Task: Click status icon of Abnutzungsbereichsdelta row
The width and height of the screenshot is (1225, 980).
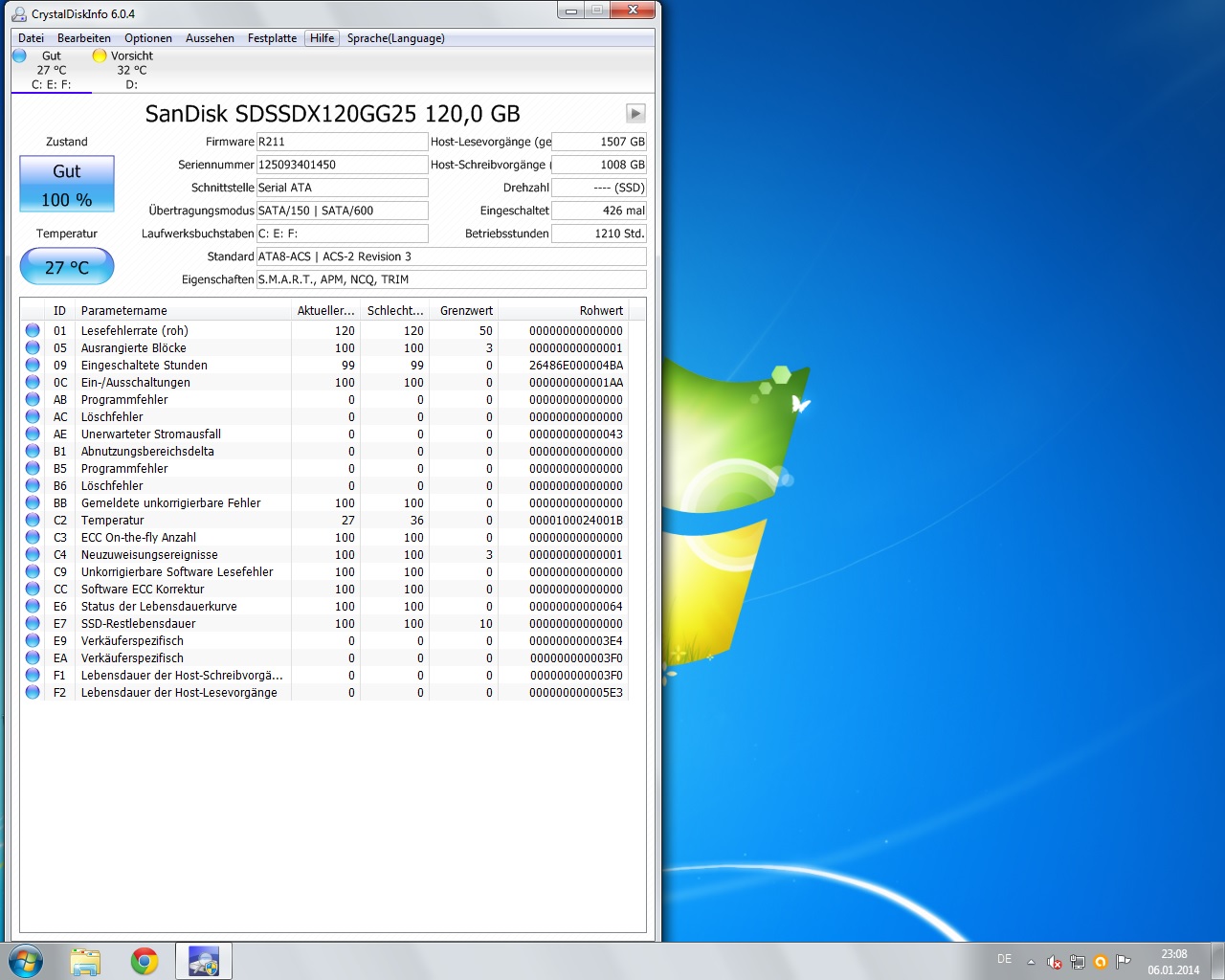Action: tap(33, 451)
